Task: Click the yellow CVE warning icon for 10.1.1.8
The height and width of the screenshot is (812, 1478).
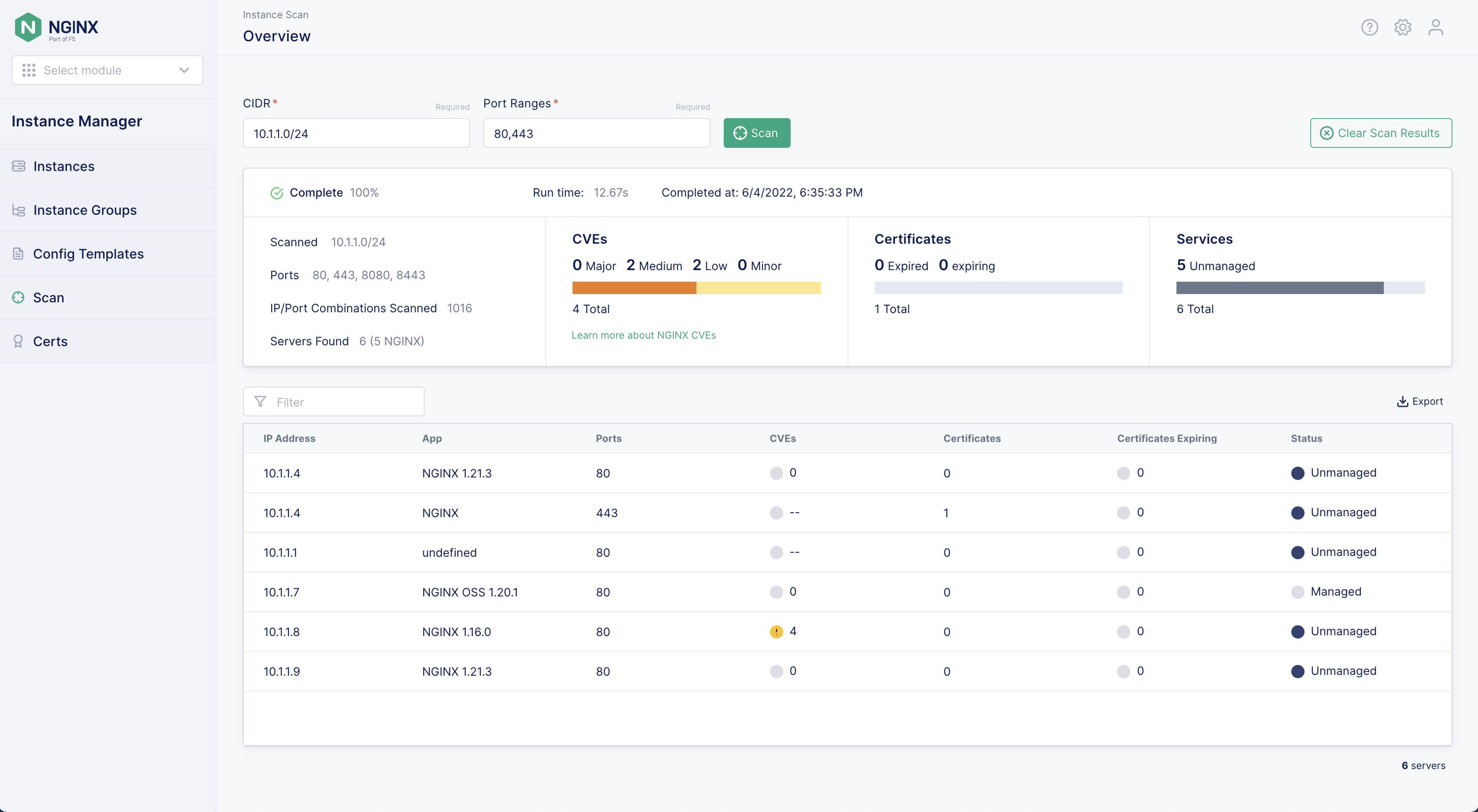Action: pyautogui.click(x=776, y=632)
